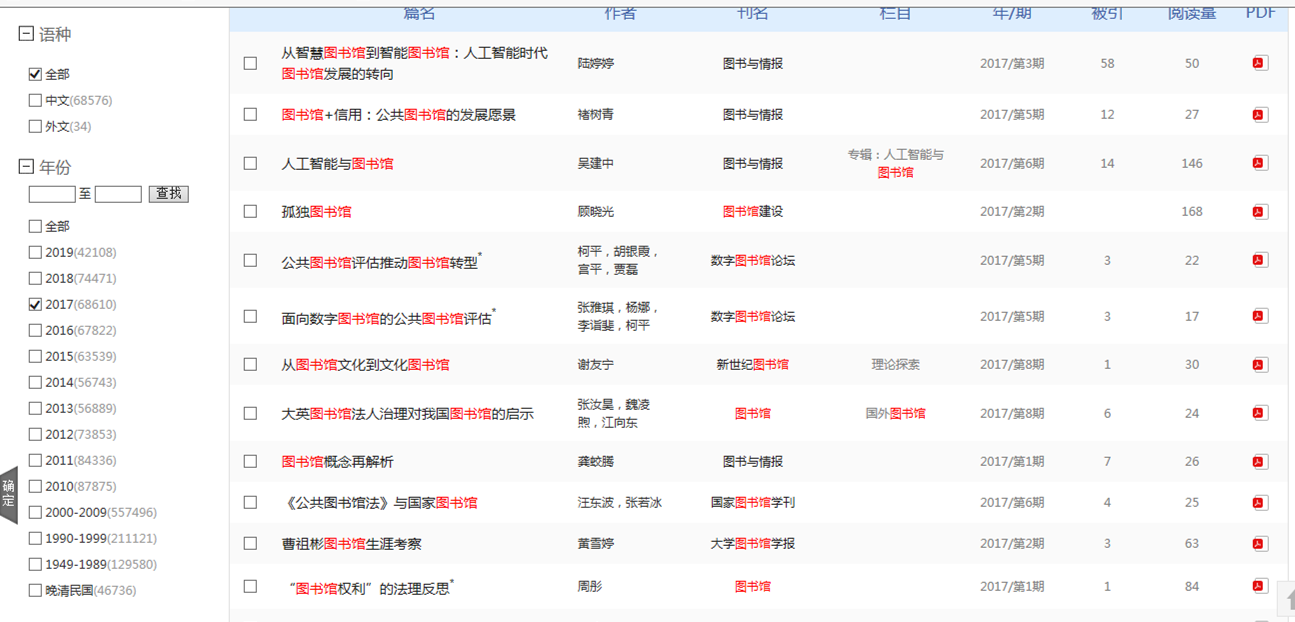Screen dimensions: 1295x622
Task: Open PDF for 2017/第3期 first article
Action: [x=1260, y=63]
